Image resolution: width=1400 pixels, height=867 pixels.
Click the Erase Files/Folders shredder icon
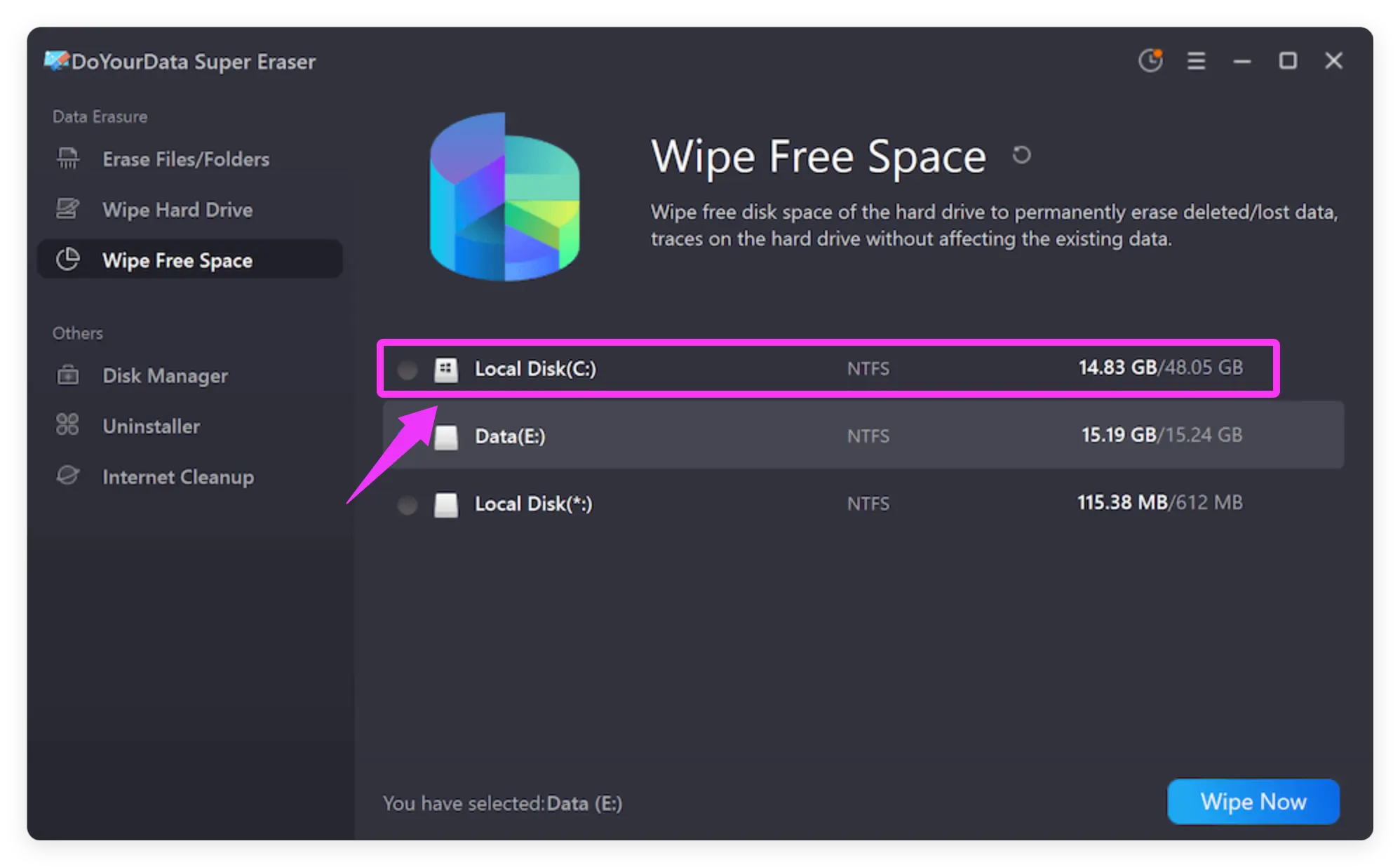click(x=67, y=158)
